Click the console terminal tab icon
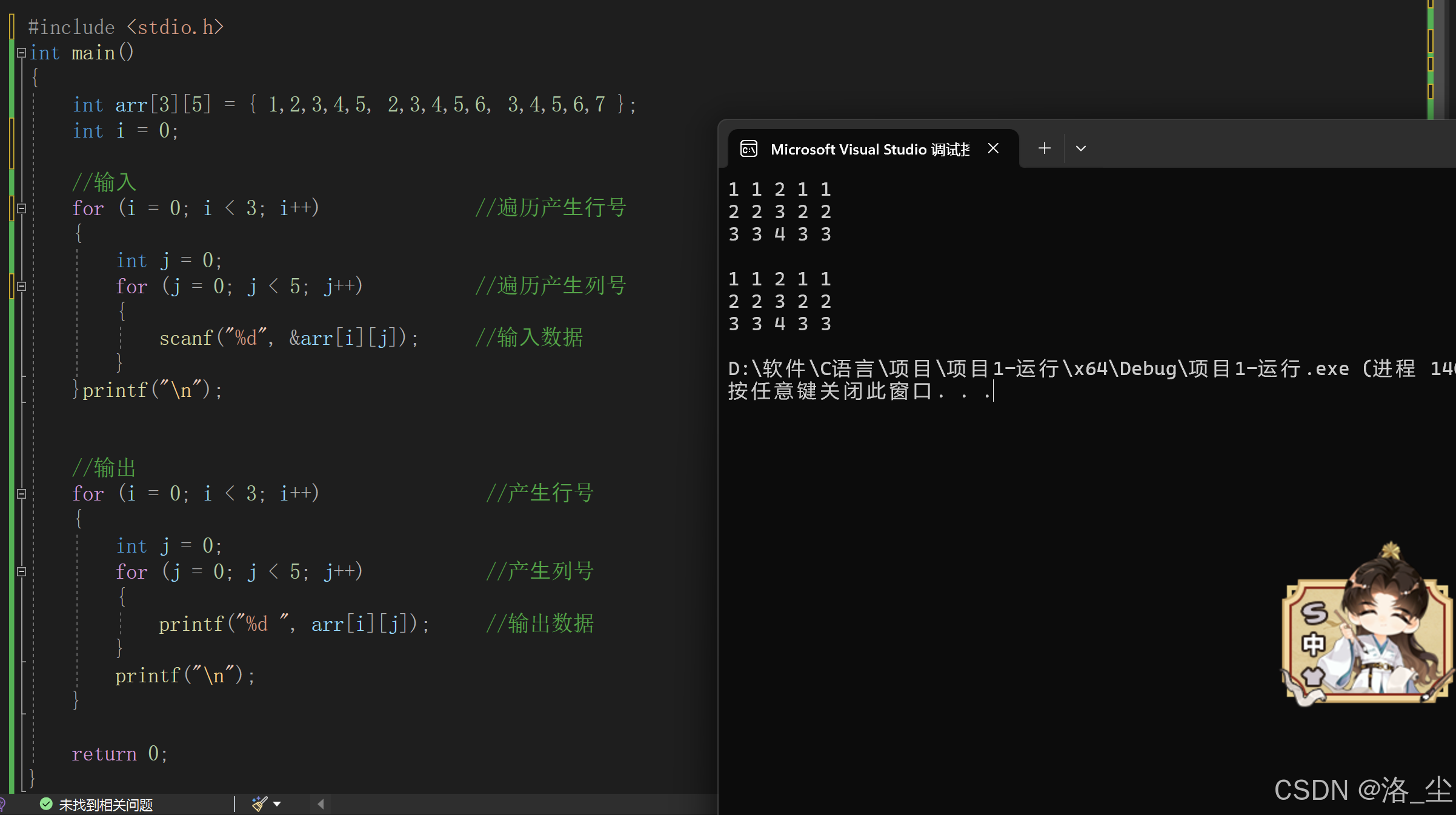Viewport: 1456px width, 815px height. click(749, 148)
